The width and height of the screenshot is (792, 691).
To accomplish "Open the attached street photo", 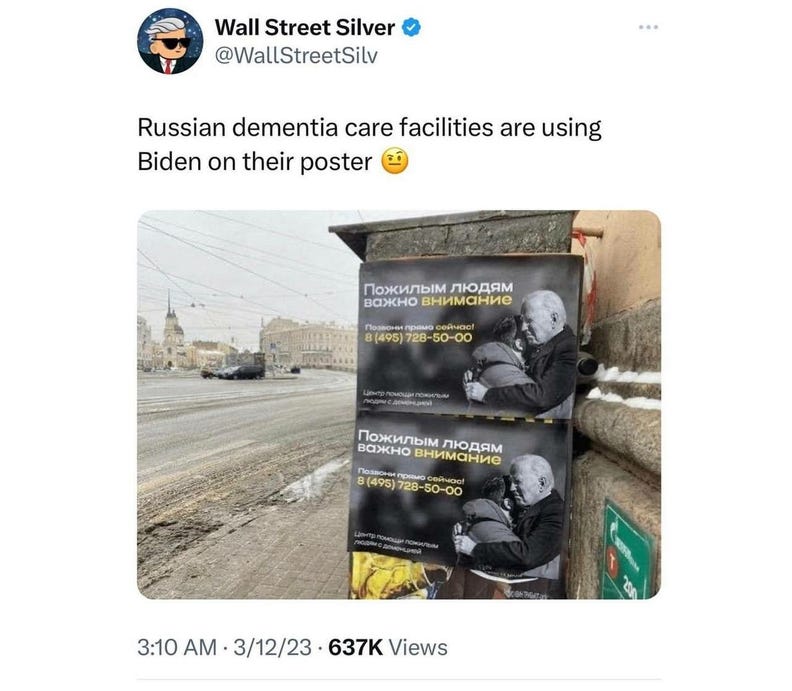I will click(399, 405).
